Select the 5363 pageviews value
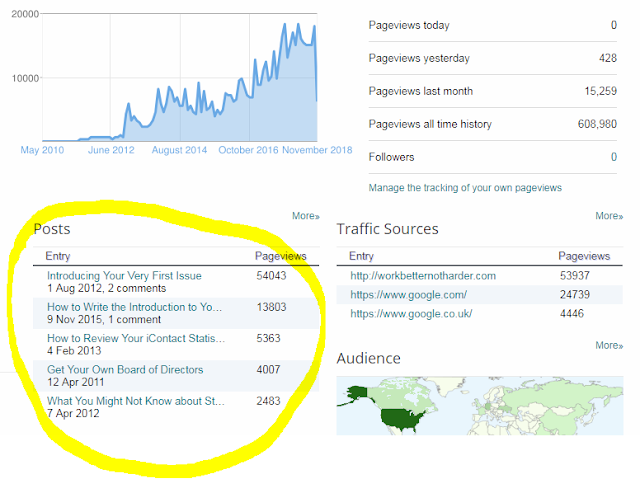This screenshot has height=479, width=640. pos(268,338)
